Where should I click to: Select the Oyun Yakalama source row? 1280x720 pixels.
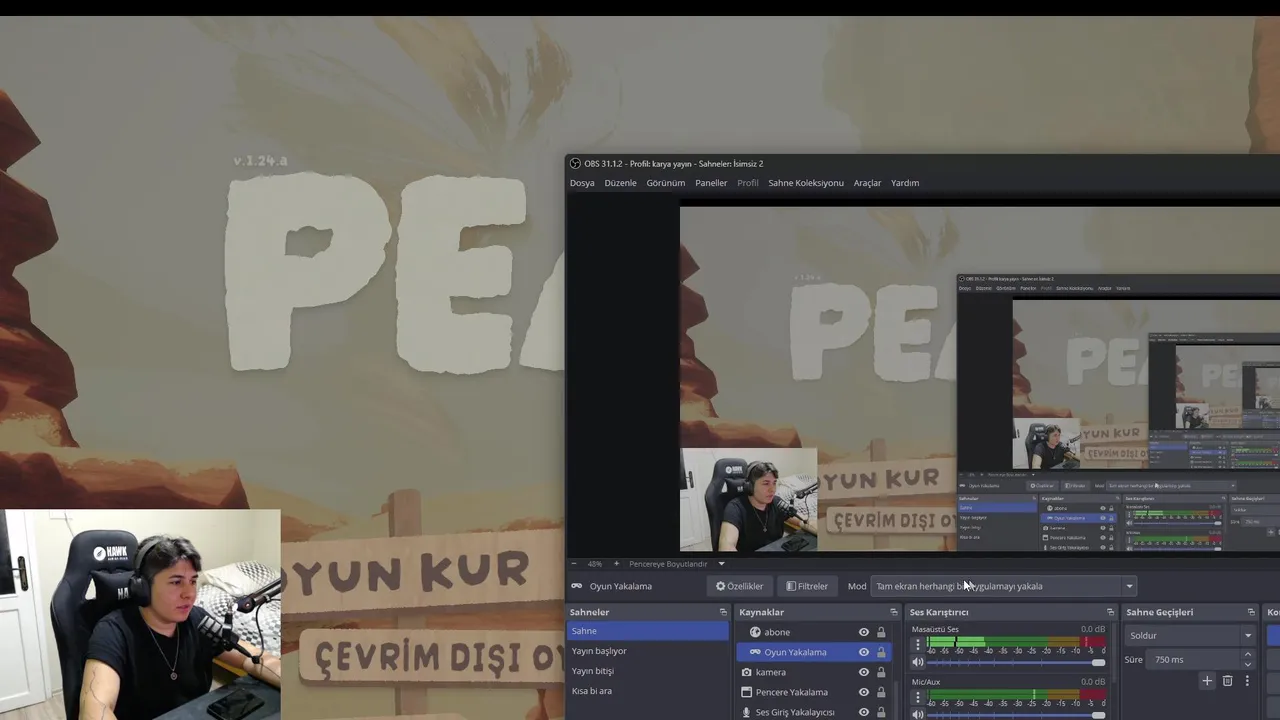814,652
